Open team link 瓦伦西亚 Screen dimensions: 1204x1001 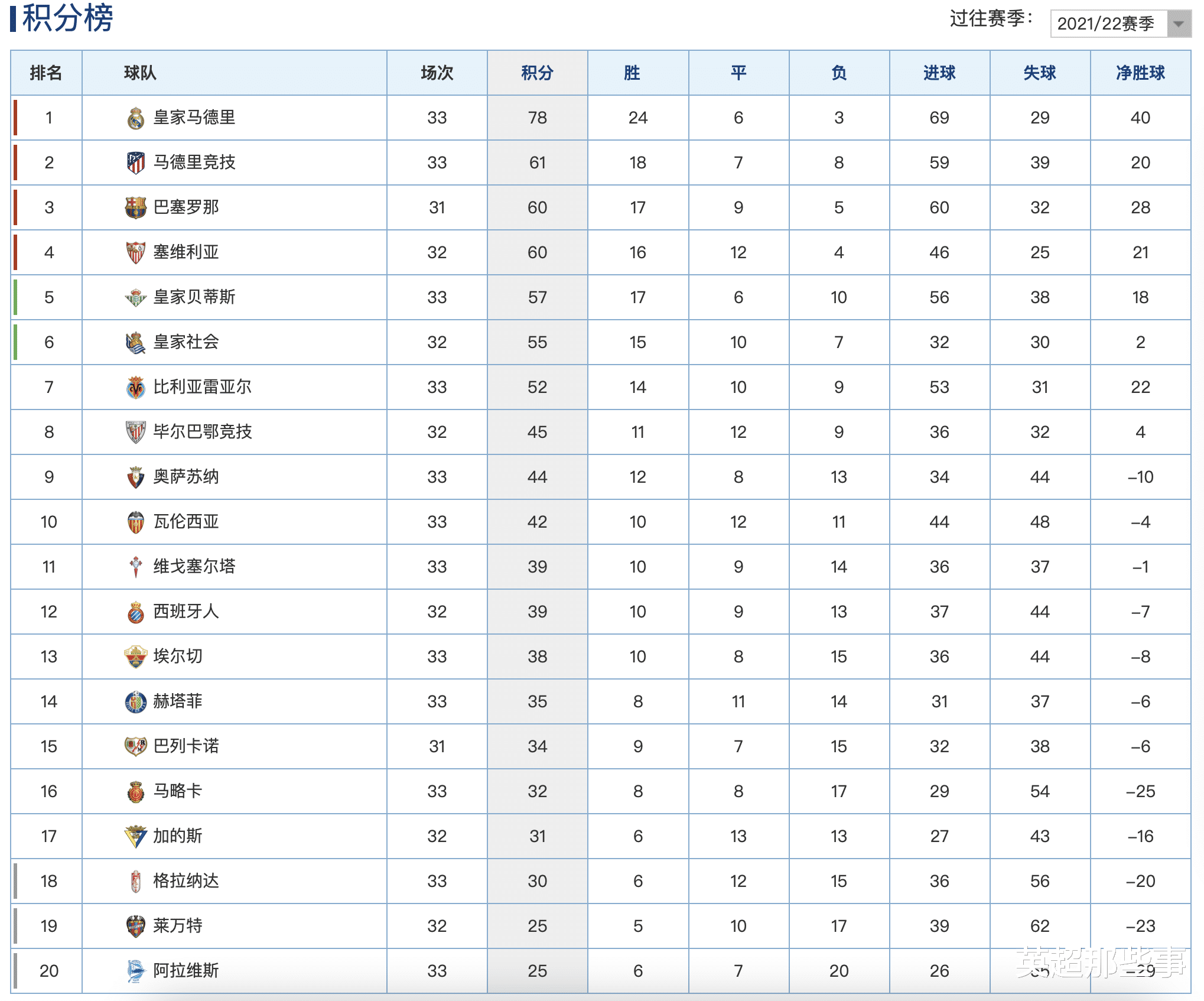click(x=186, y=522)
